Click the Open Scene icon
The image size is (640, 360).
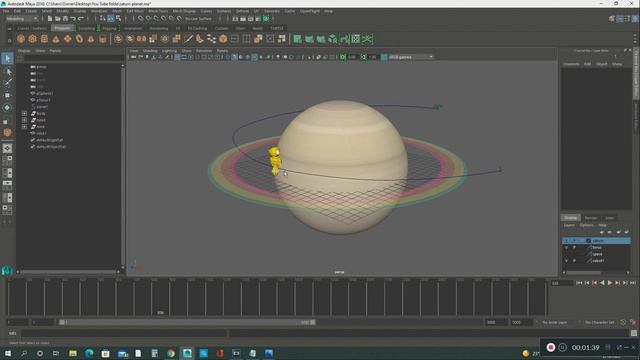pyautogui.click(x=58, y=19)
